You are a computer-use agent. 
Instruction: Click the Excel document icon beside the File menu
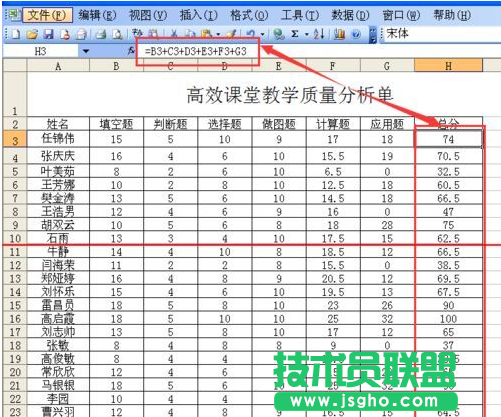[14, 15]
